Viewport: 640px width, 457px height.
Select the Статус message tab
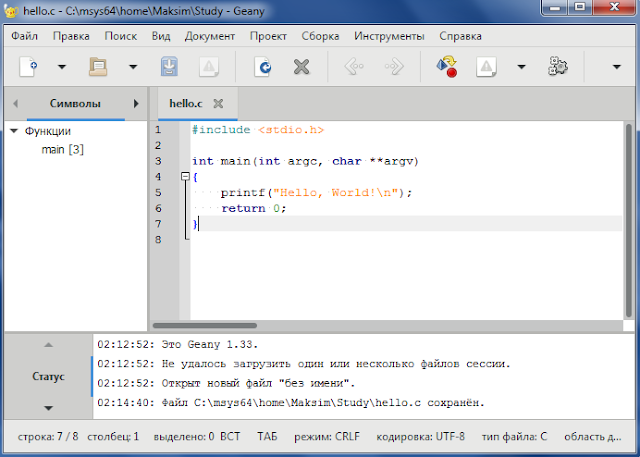click(48, 376)
